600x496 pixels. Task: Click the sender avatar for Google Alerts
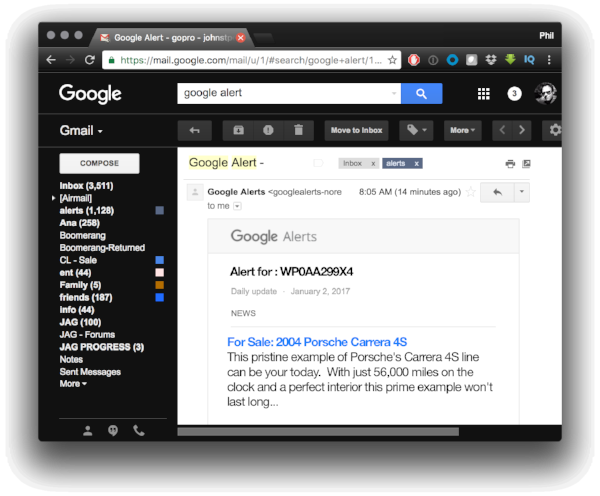point(195,192)
